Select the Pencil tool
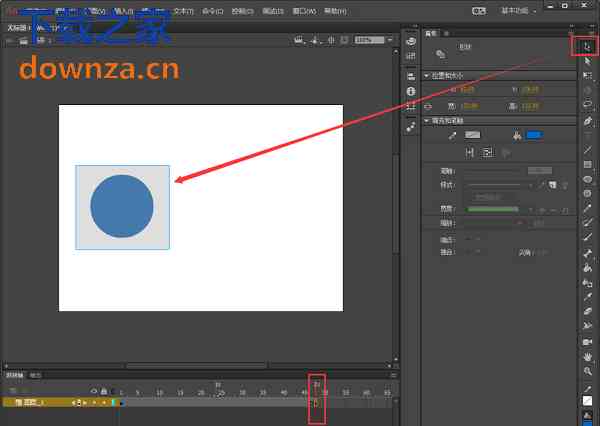The image size is (600, 426). point(587,208)
